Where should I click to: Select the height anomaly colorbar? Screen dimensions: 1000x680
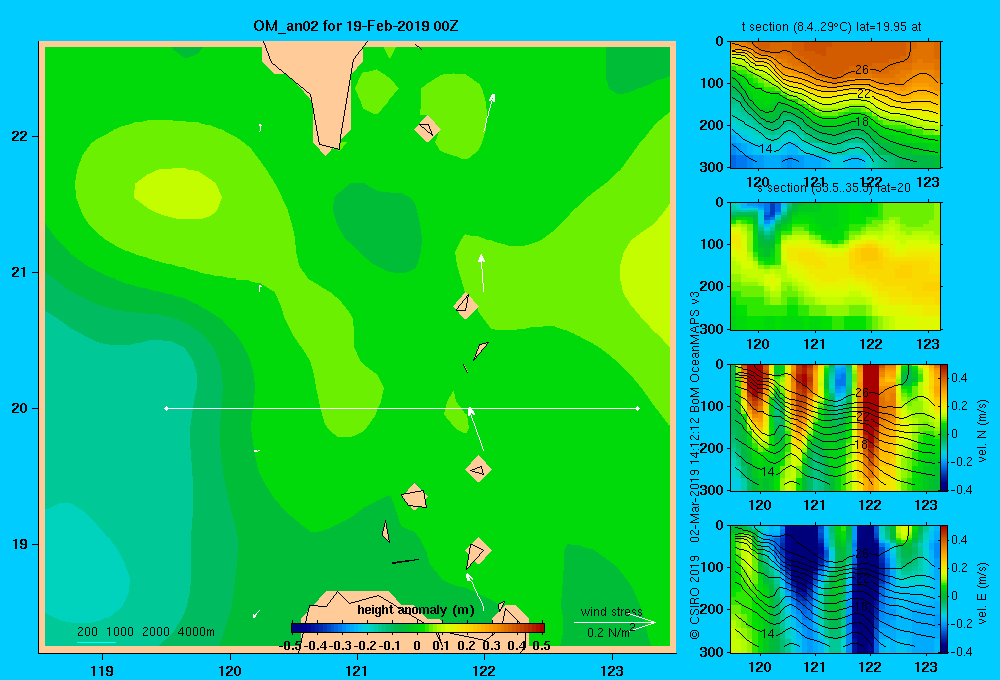[418, 628]
